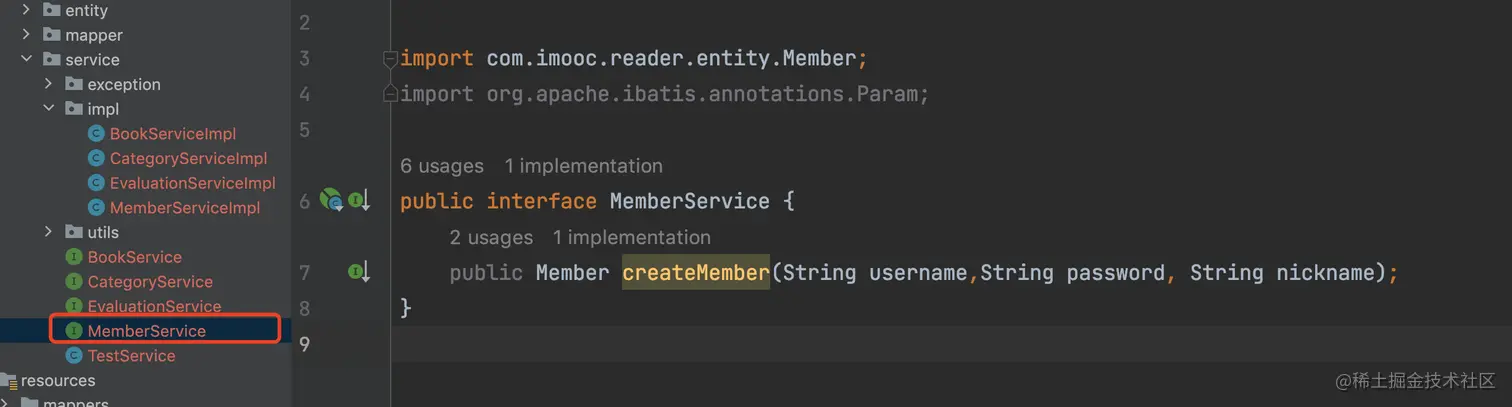Click the 'org.apache.ibatis.annotations.Param' import
This screenshot has width=1512, height=407.
tap(703, 94)
